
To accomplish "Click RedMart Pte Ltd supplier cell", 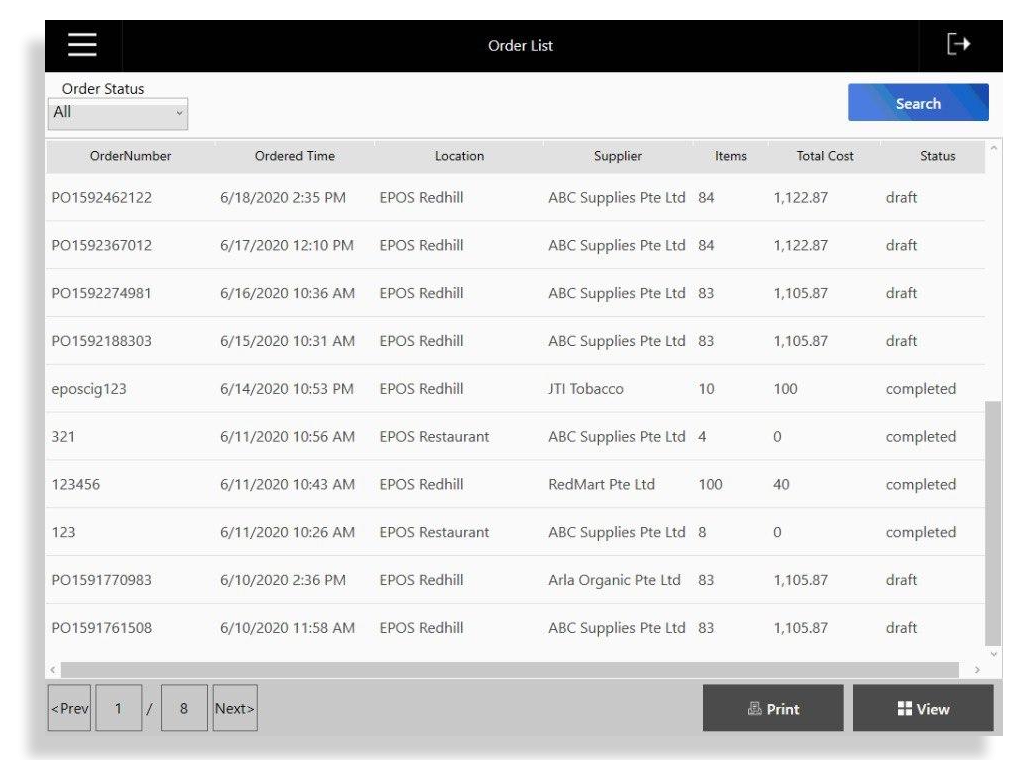I will [x=601, y=485].
